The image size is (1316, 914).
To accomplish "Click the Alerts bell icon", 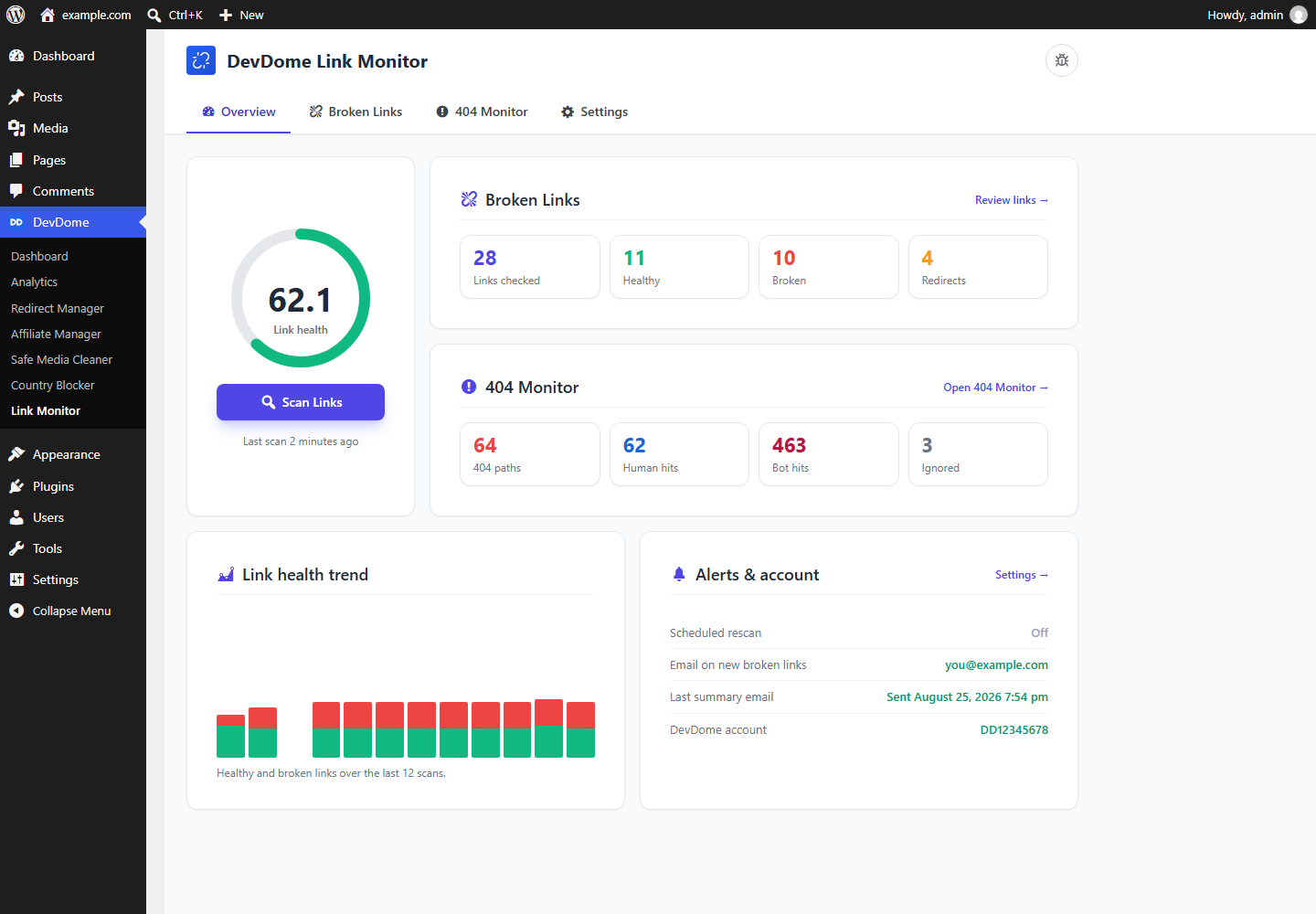I will point(679,574).
